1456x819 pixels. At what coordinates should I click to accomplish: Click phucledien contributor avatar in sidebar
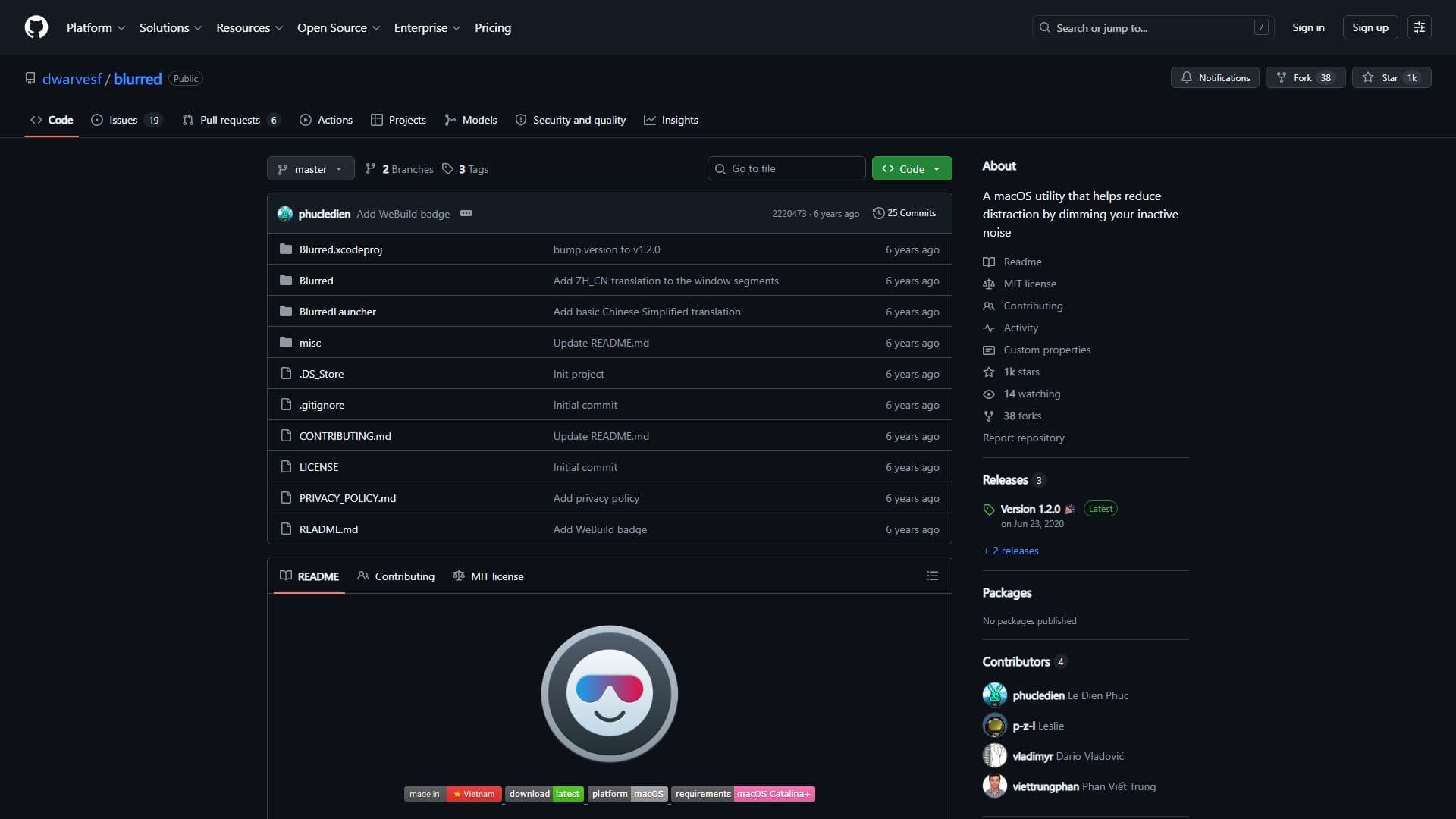coord(994,695)
